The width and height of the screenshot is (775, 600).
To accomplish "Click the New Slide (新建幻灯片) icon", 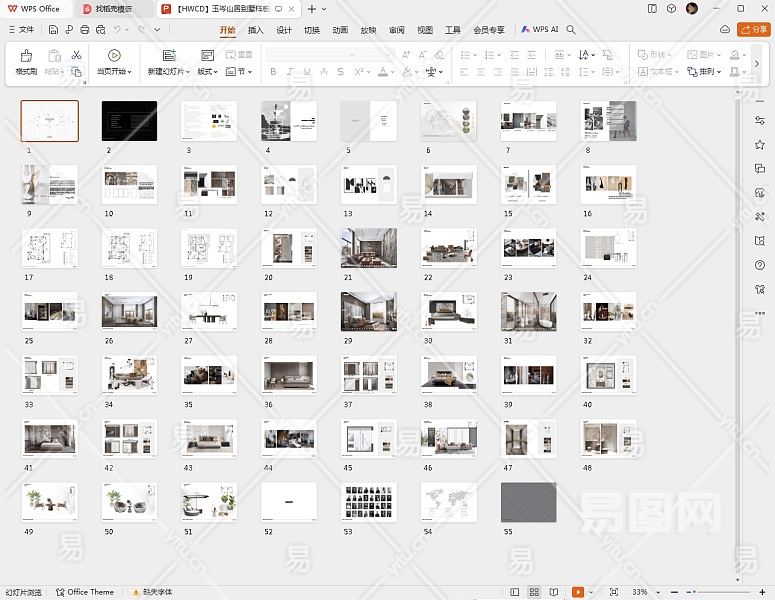I will (169, 57).
